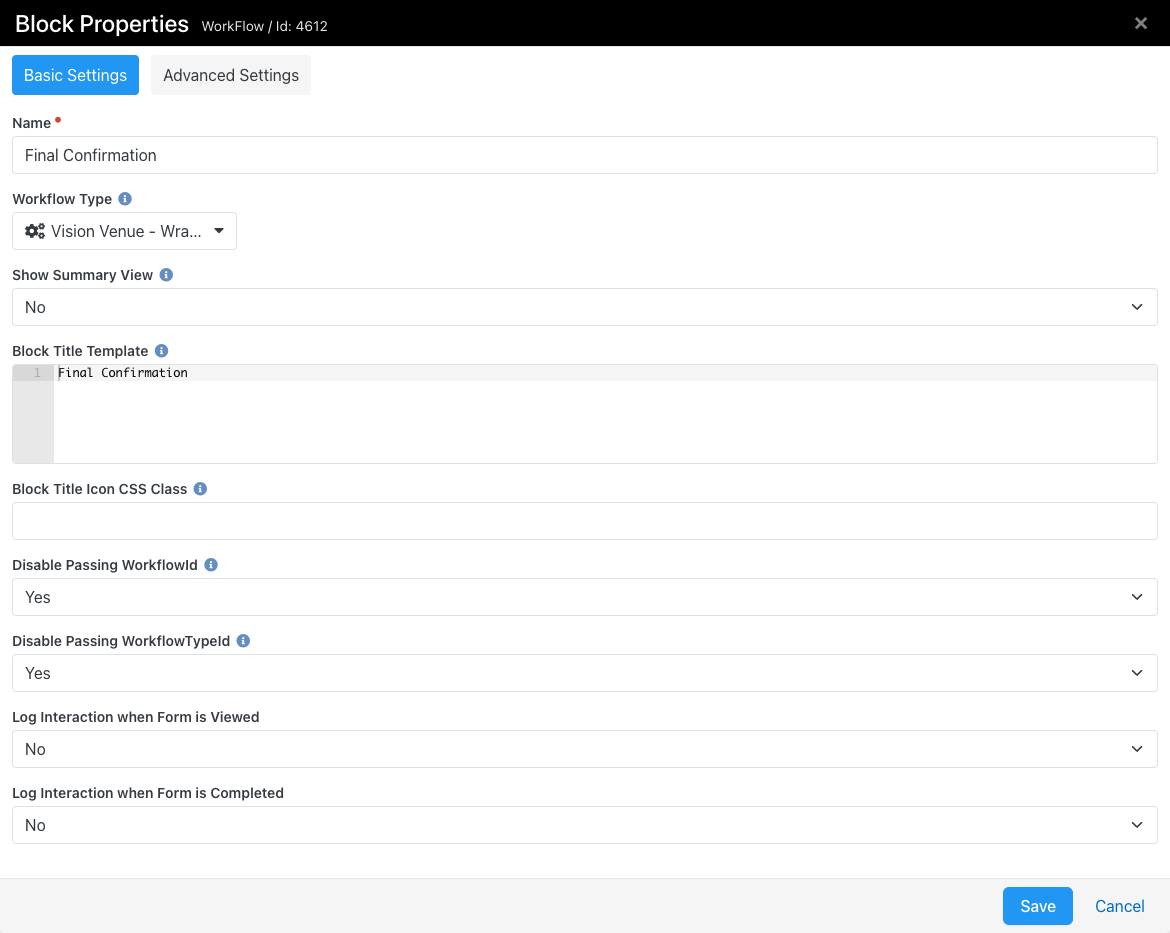This screenshot has height=933, width=1170.
Task: Open the Disable Passing WorkflowTypeId dropdown
Action: pos(585,673)
